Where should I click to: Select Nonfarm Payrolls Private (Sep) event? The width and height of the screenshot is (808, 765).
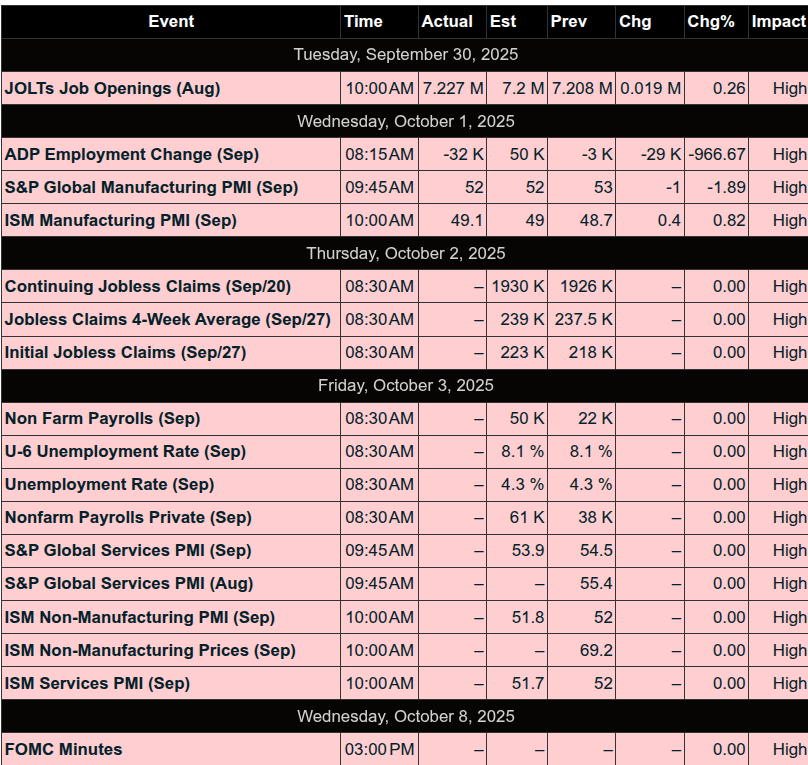click(x=128, y=517)
